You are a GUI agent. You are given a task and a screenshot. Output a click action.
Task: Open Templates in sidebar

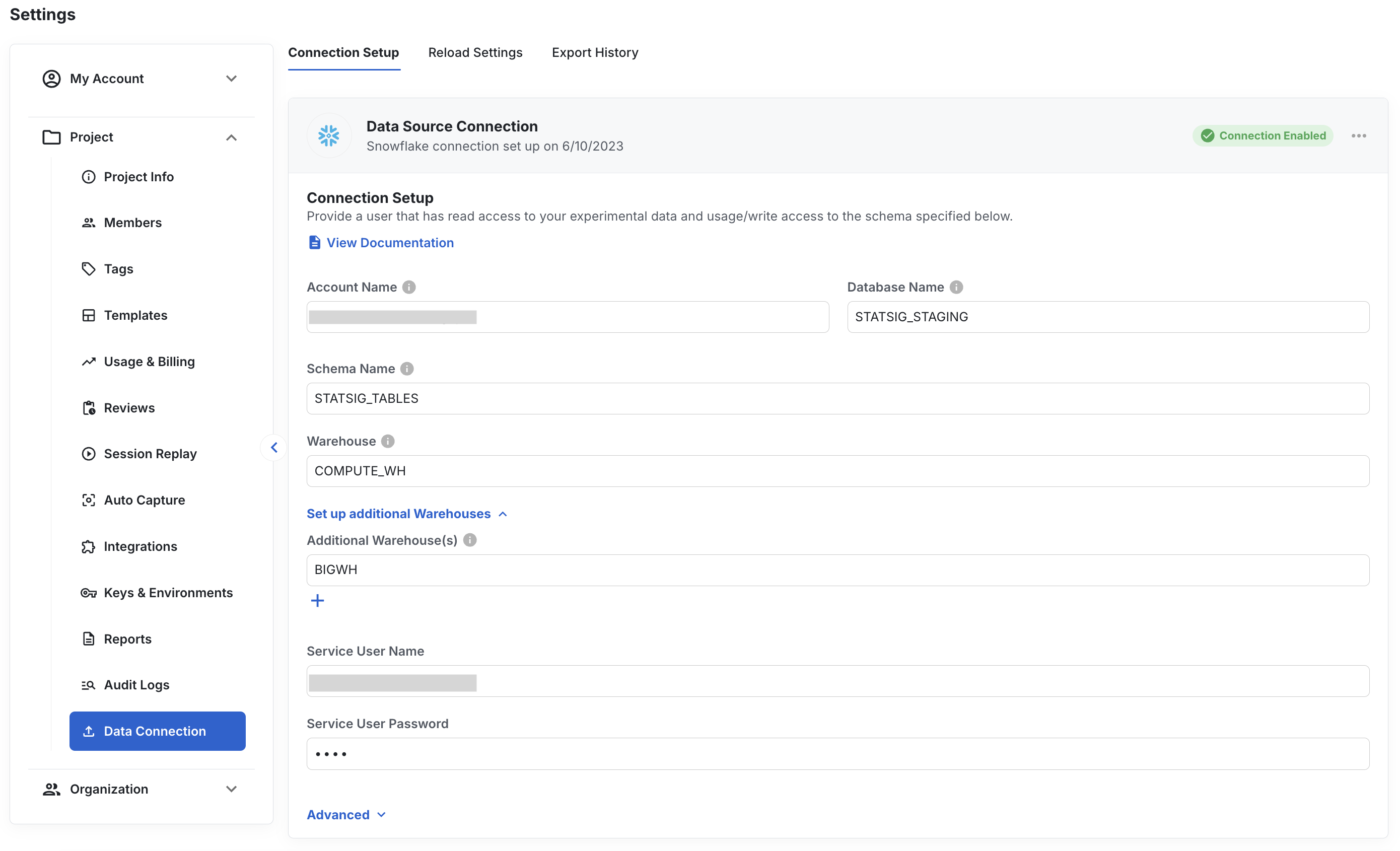[135, 315]
